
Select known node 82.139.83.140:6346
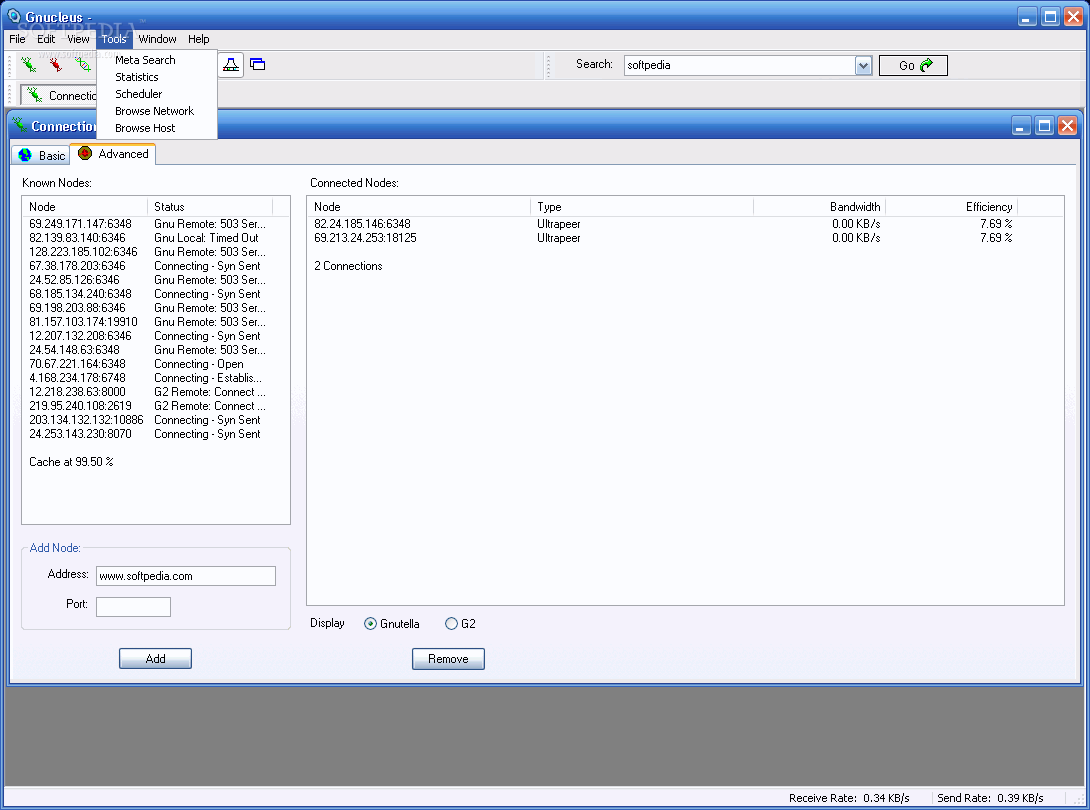[x=77, y=238]
